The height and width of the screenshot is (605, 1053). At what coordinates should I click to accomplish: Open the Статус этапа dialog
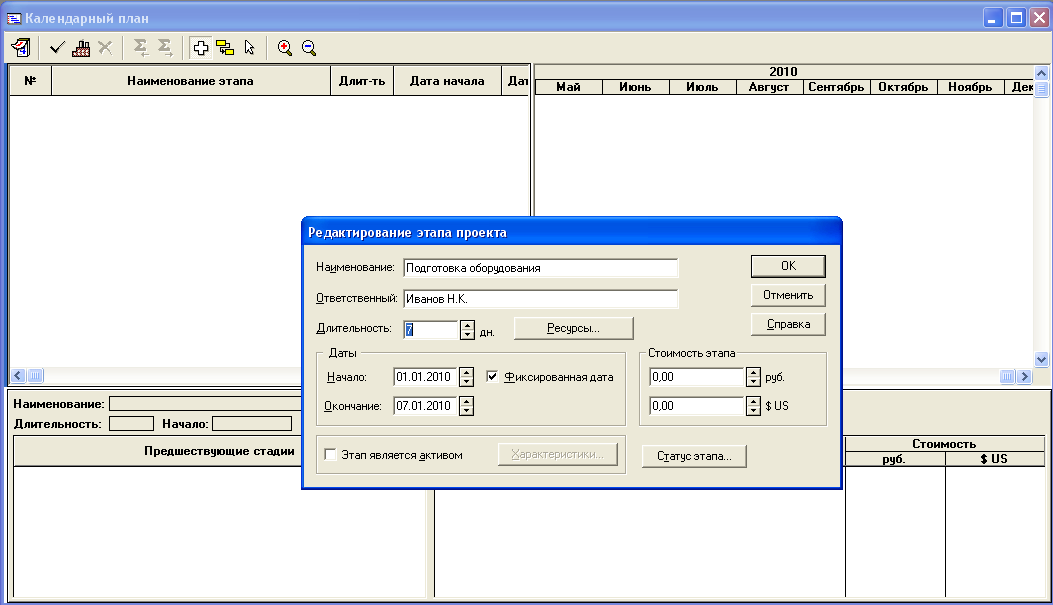pos(694,456)
